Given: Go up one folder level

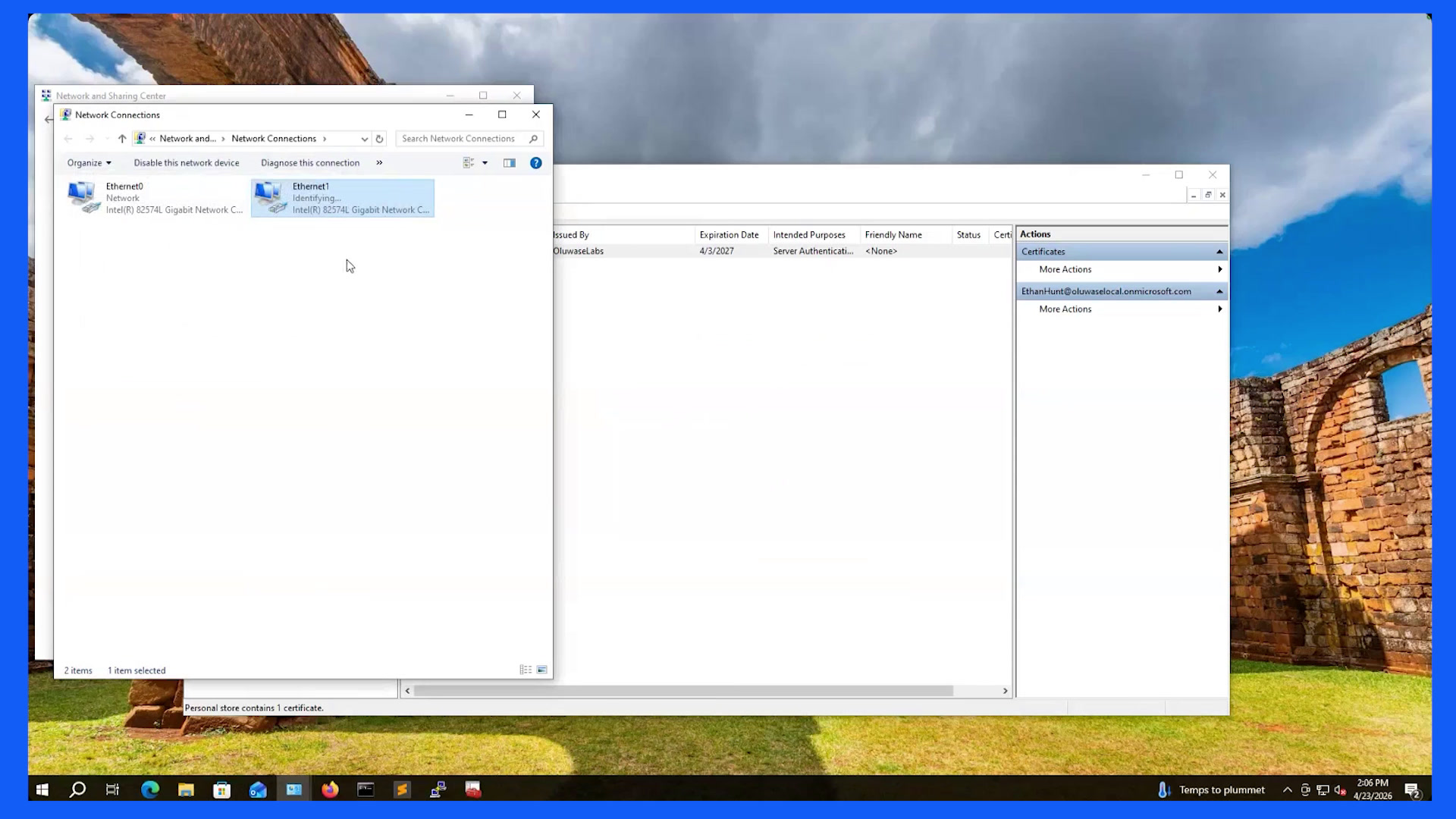Looking at the screenshot, I should point(122,139).
